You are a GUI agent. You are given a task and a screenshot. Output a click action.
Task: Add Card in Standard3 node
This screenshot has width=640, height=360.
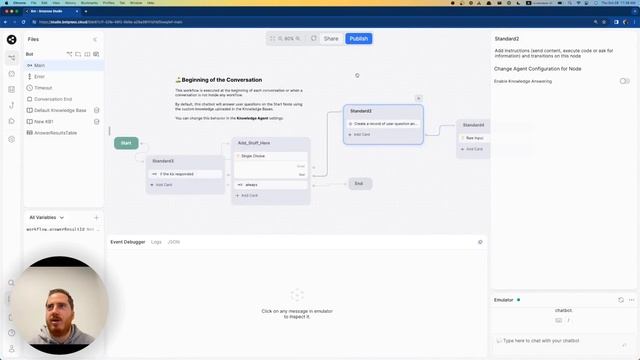coord(162,185)
